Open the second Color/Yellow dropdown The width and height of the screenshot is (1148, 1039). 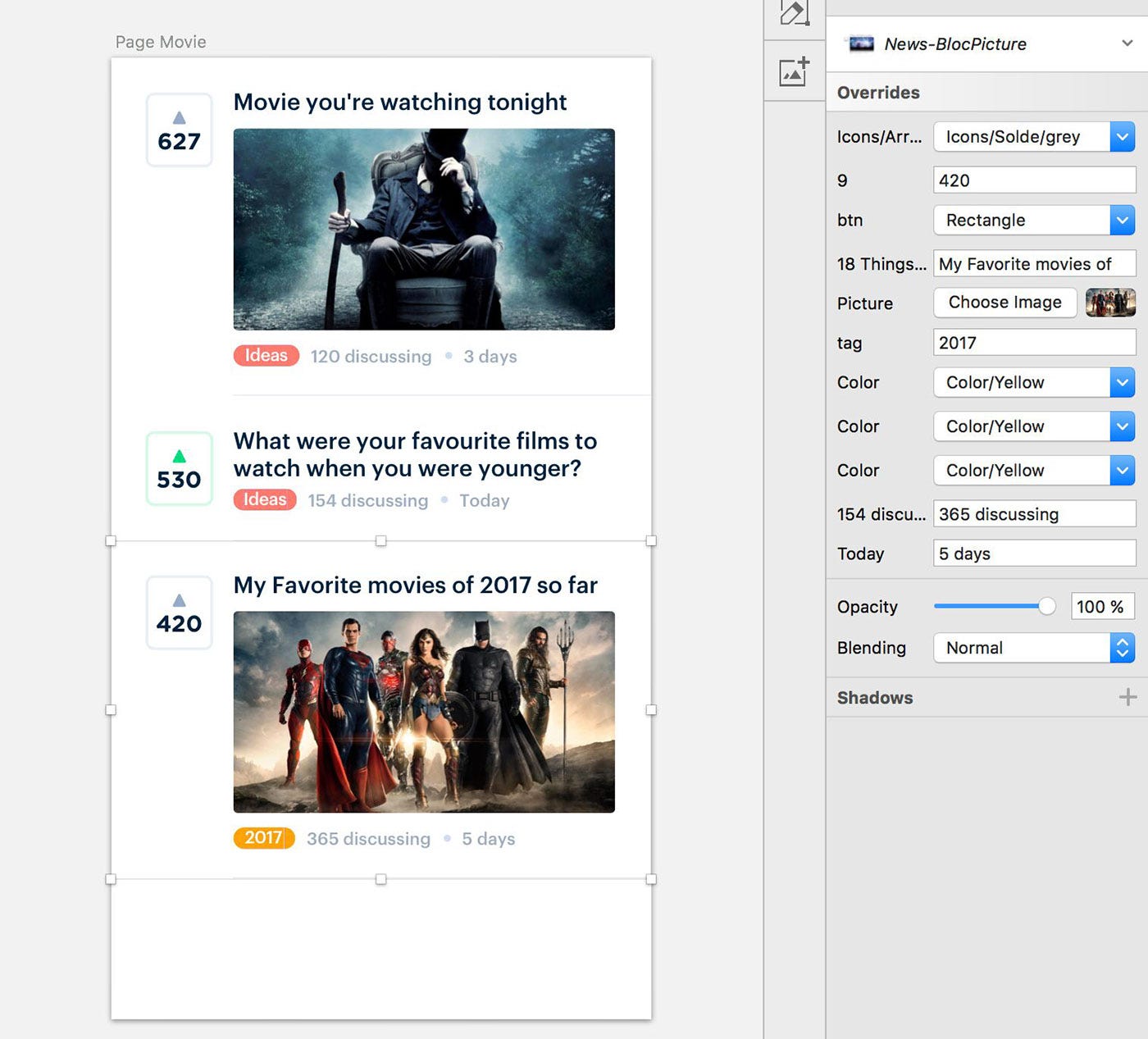[x=1034, y=426]
